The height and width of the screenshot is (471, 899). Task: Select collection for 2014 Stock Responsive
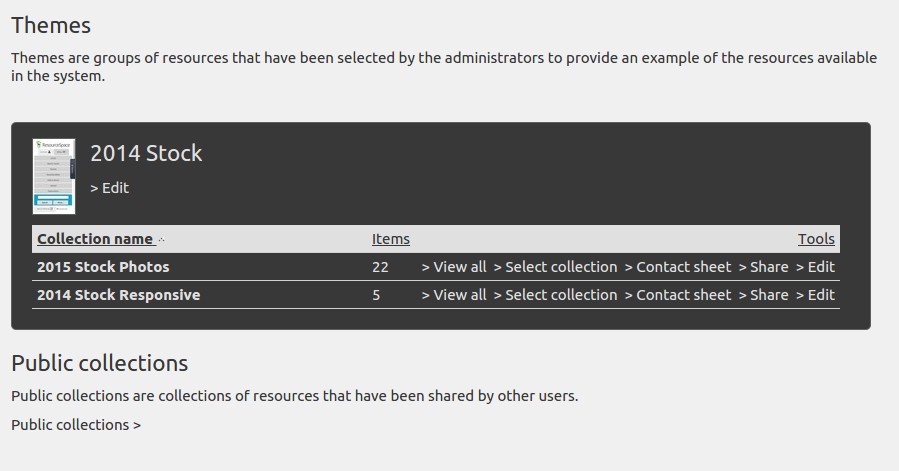tap(555, 295)
